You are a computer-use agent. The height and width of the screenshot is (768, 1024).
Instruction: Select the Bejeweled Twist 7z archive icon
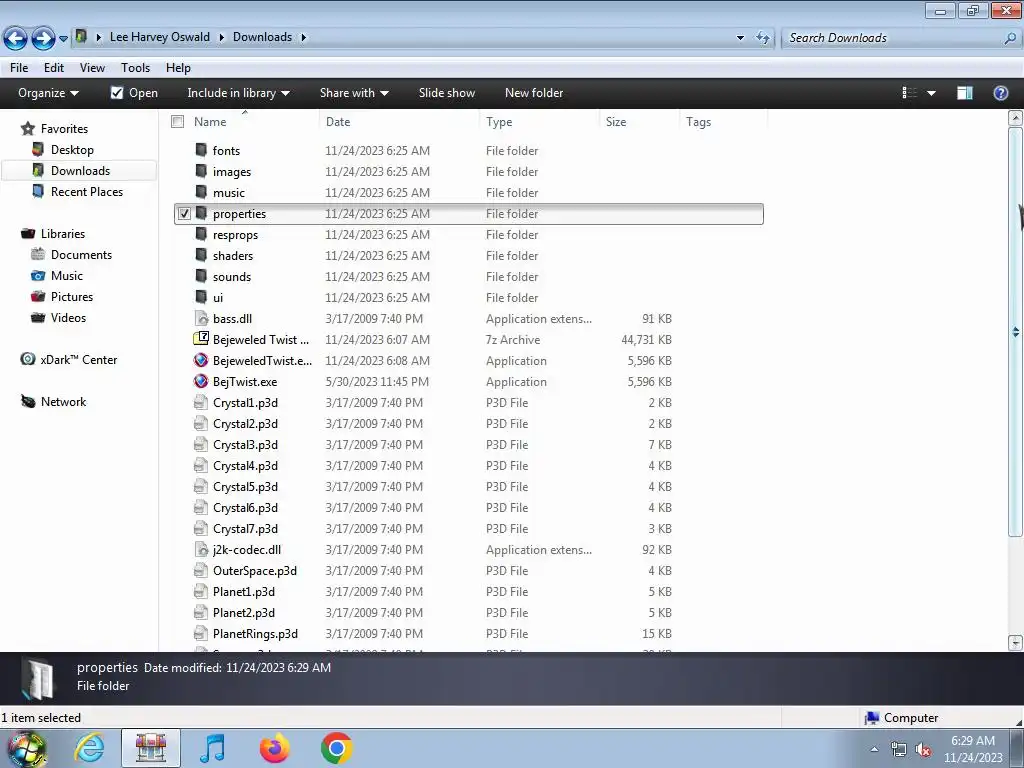coord(201,340)
